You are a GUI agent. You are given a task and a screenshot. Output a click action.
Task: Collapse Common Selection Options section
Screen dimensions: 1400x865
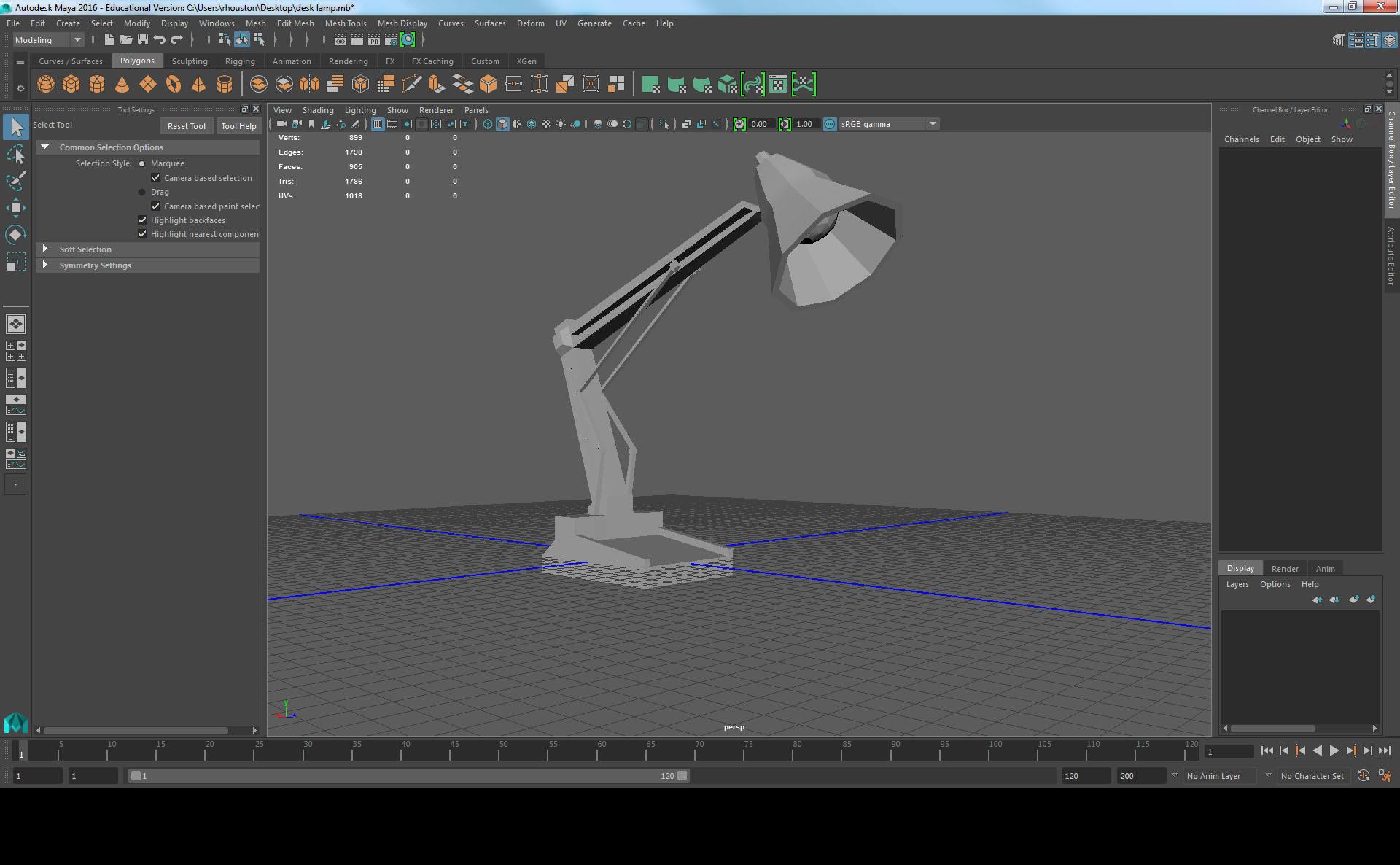45,147
